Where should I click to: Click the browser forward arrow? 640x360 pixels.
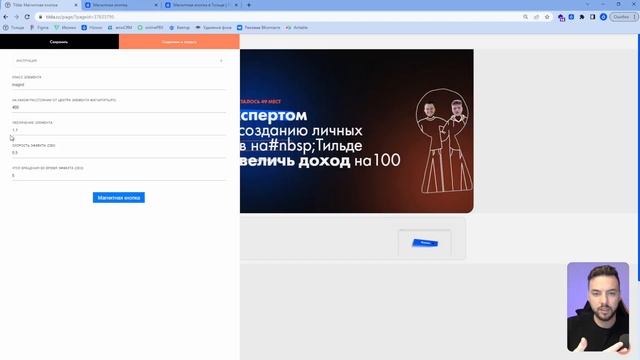pyautogui.click(x=16, y=17)
